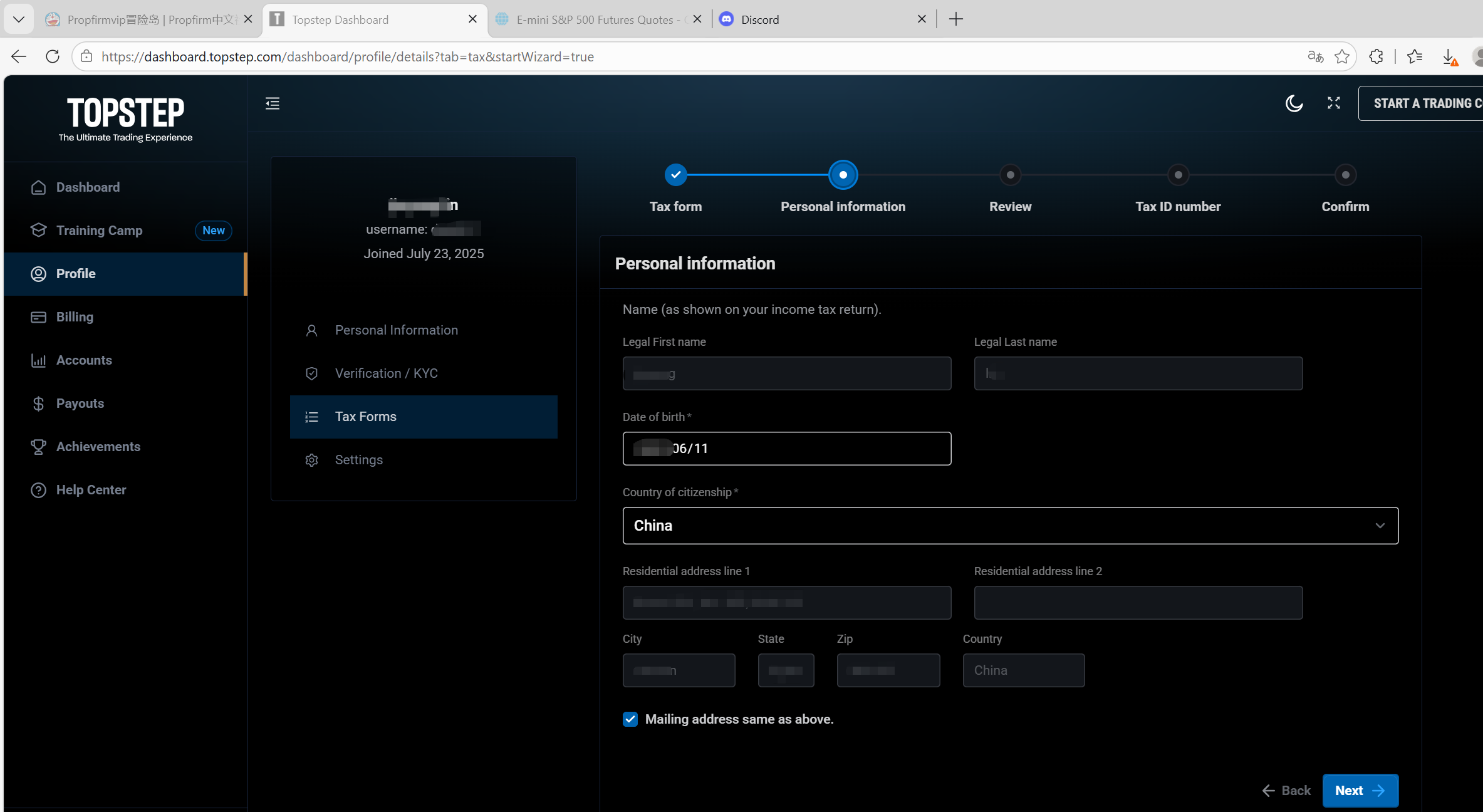1483x812 pixels.
Task: Click the Date of birth field
Action: tap(787, 449)
